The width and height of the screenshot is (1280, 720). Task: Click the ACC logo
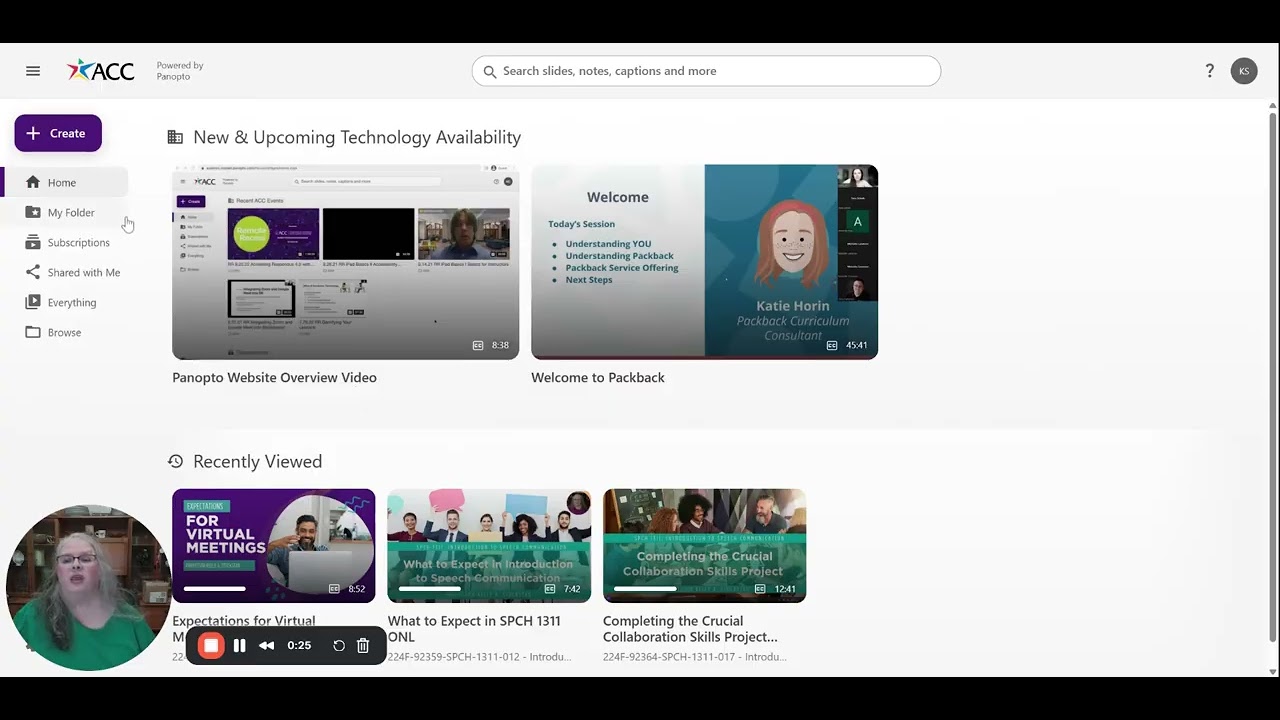point(100,71)
